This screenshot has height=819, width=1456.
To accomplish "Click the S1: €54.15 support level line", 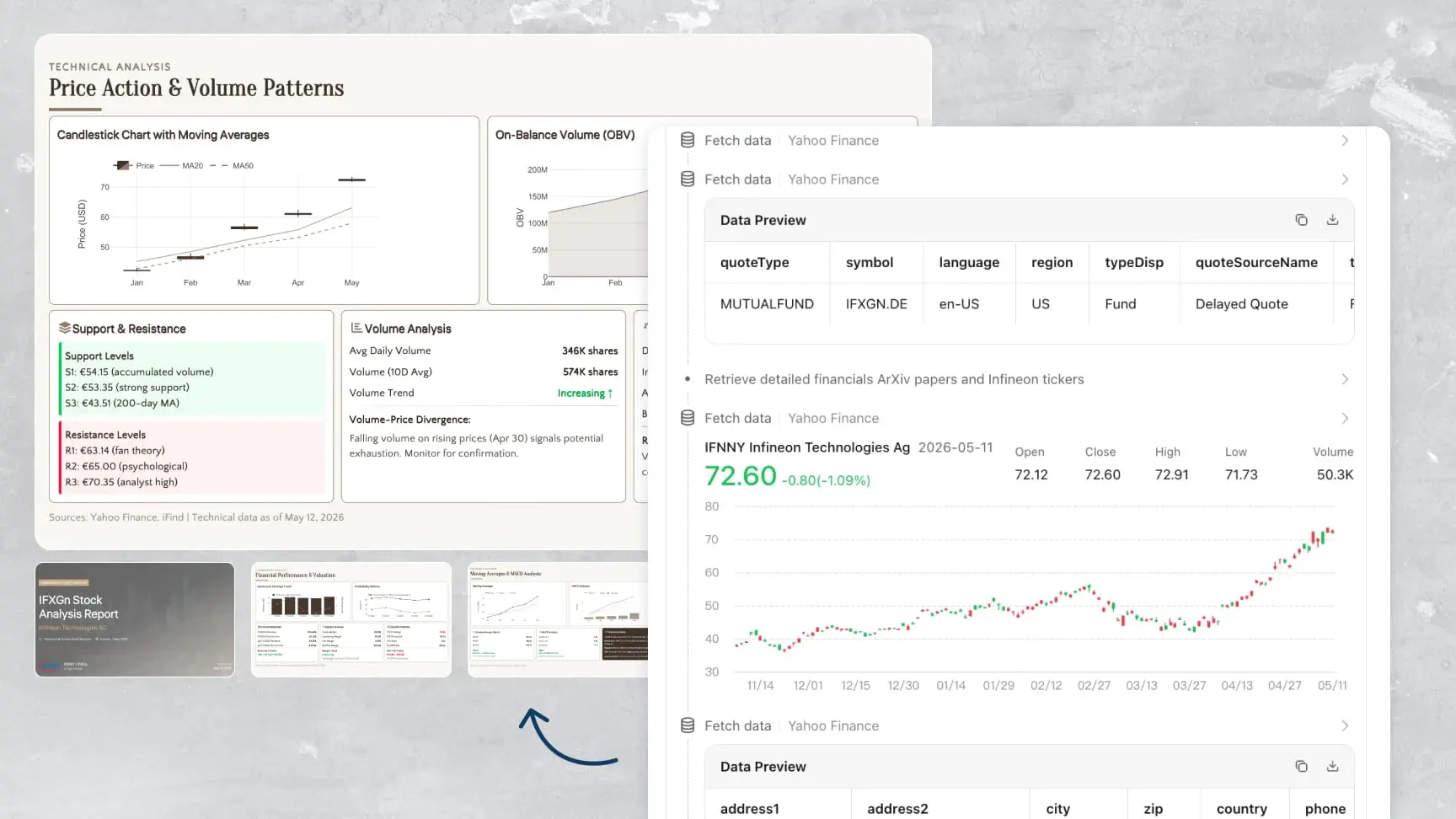I will (x=139, y=372).
